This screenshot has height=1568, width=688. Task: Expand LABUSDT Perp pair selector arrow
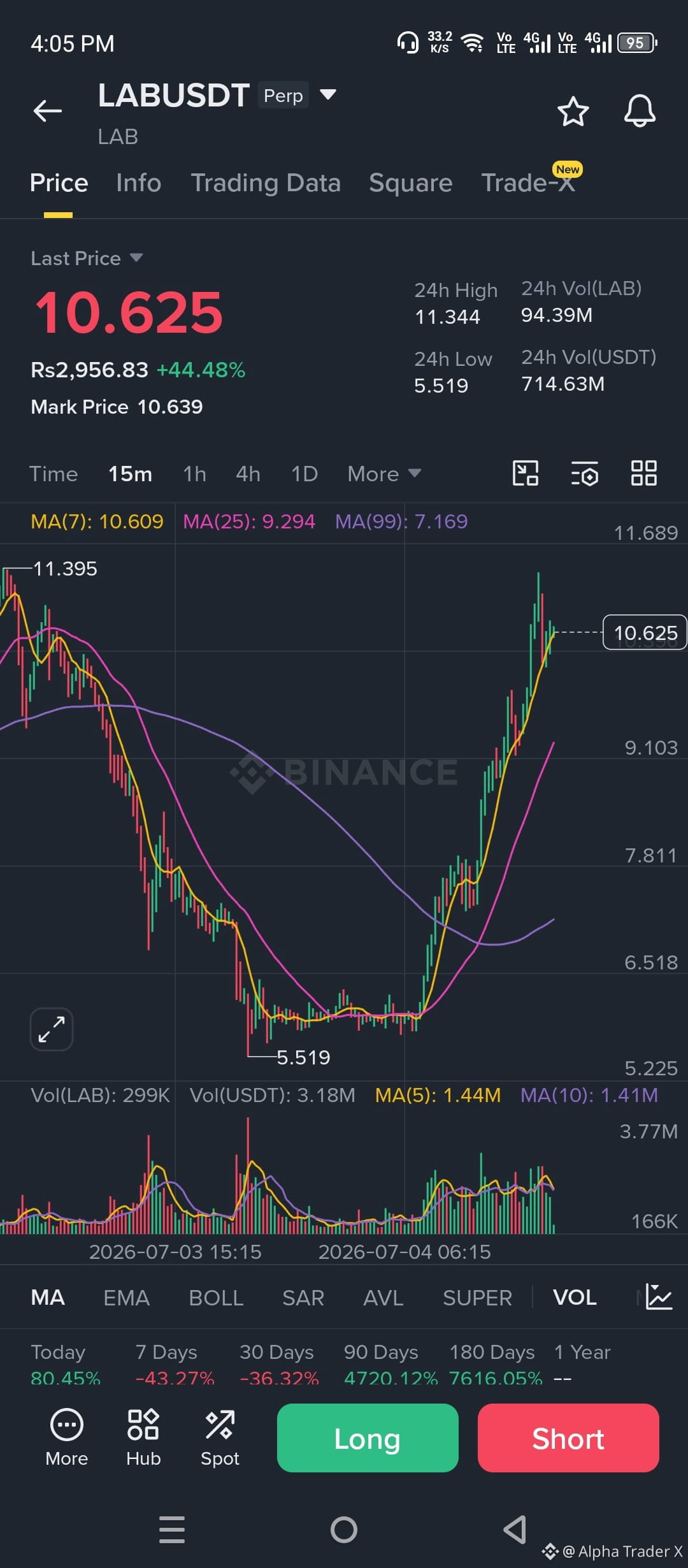pos(328,95)
